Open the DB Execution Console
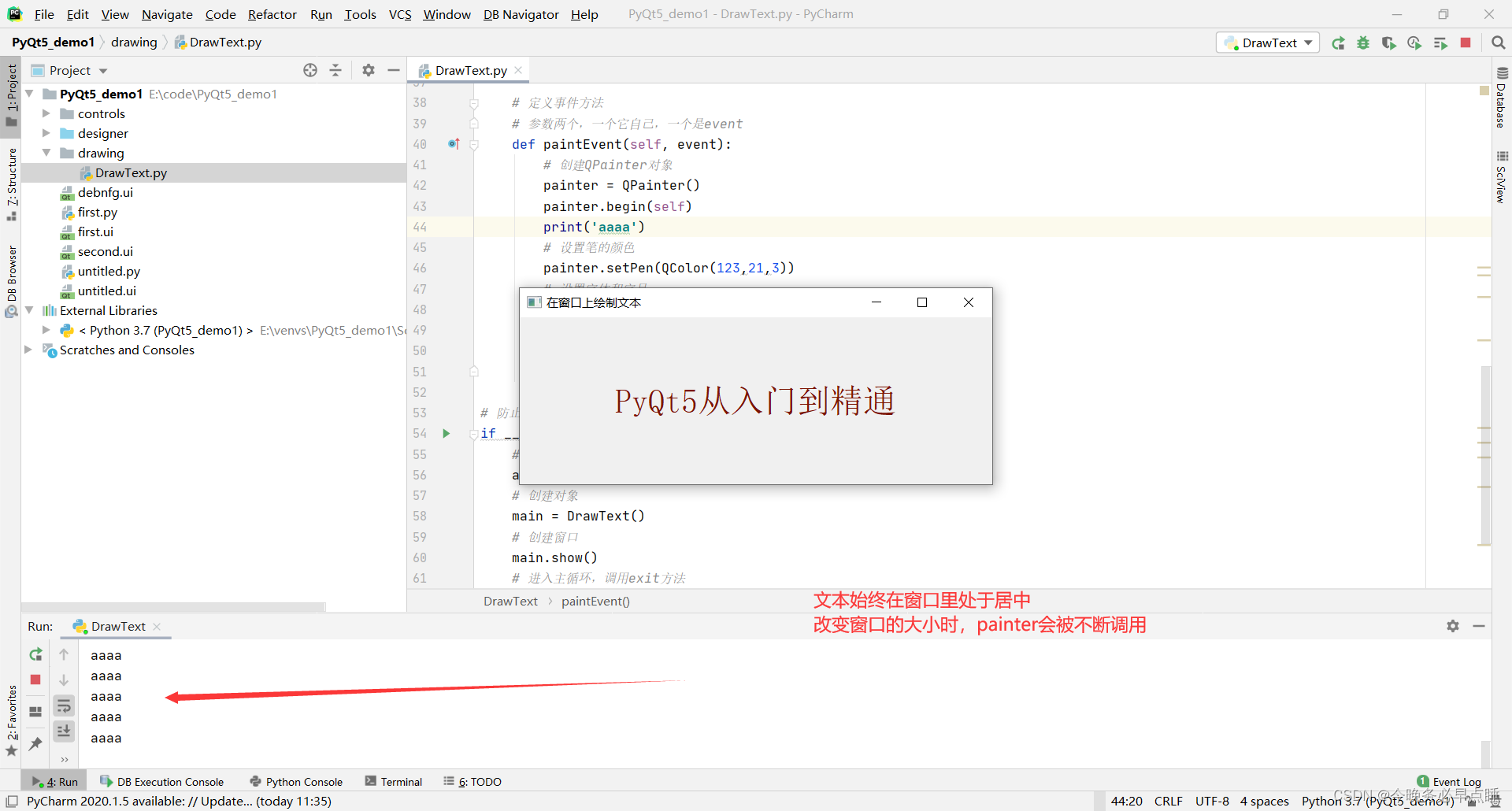1512x811 pixels. click(x=162, y=781)
